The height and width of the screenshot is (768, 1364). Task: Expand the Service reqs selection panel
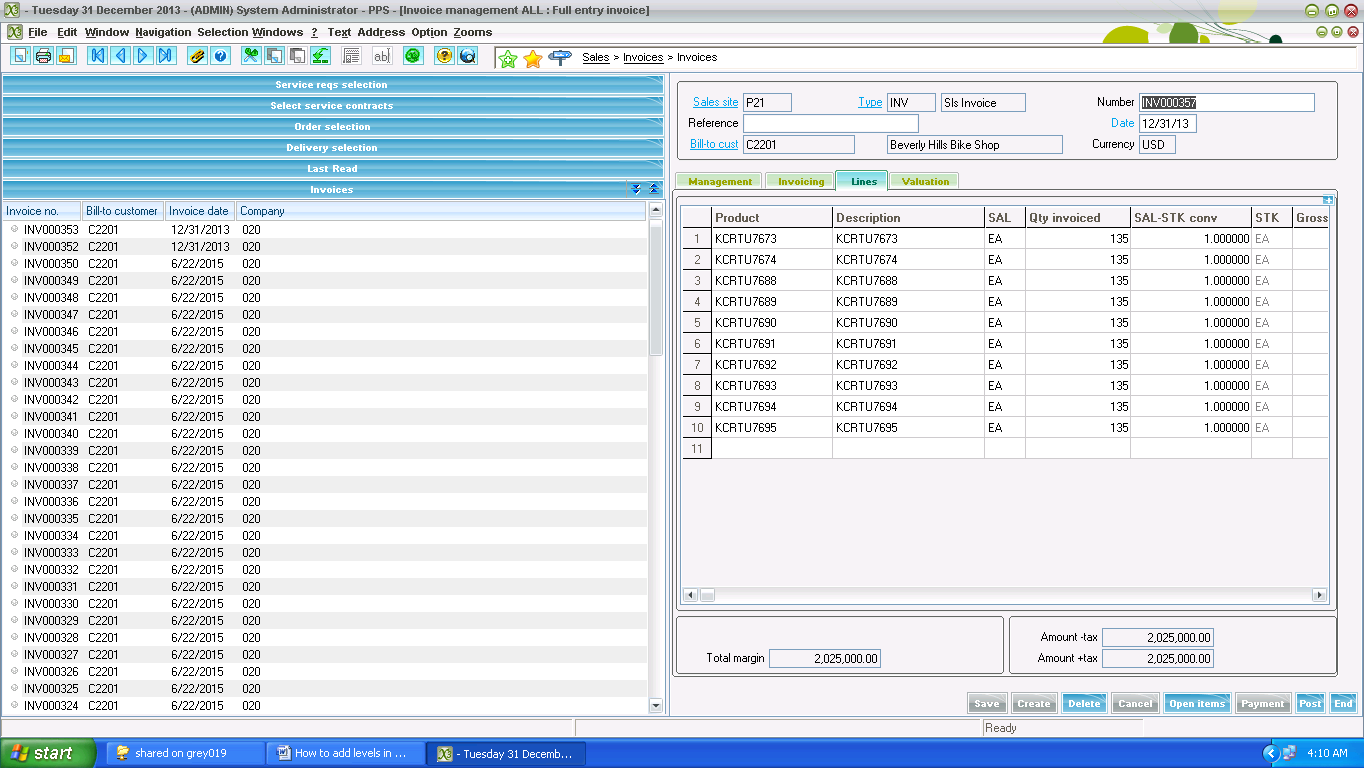click(x=332, y=85)
